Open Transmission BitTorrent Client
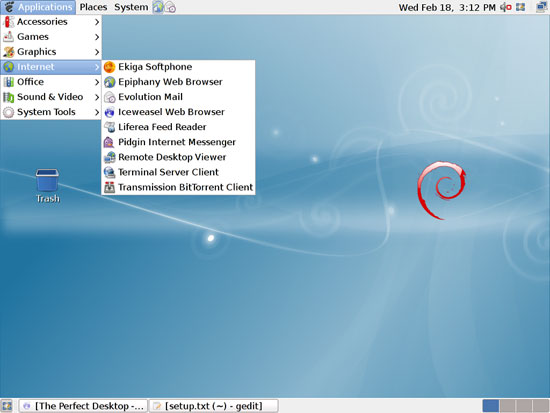550x413 pixels. 179,187
